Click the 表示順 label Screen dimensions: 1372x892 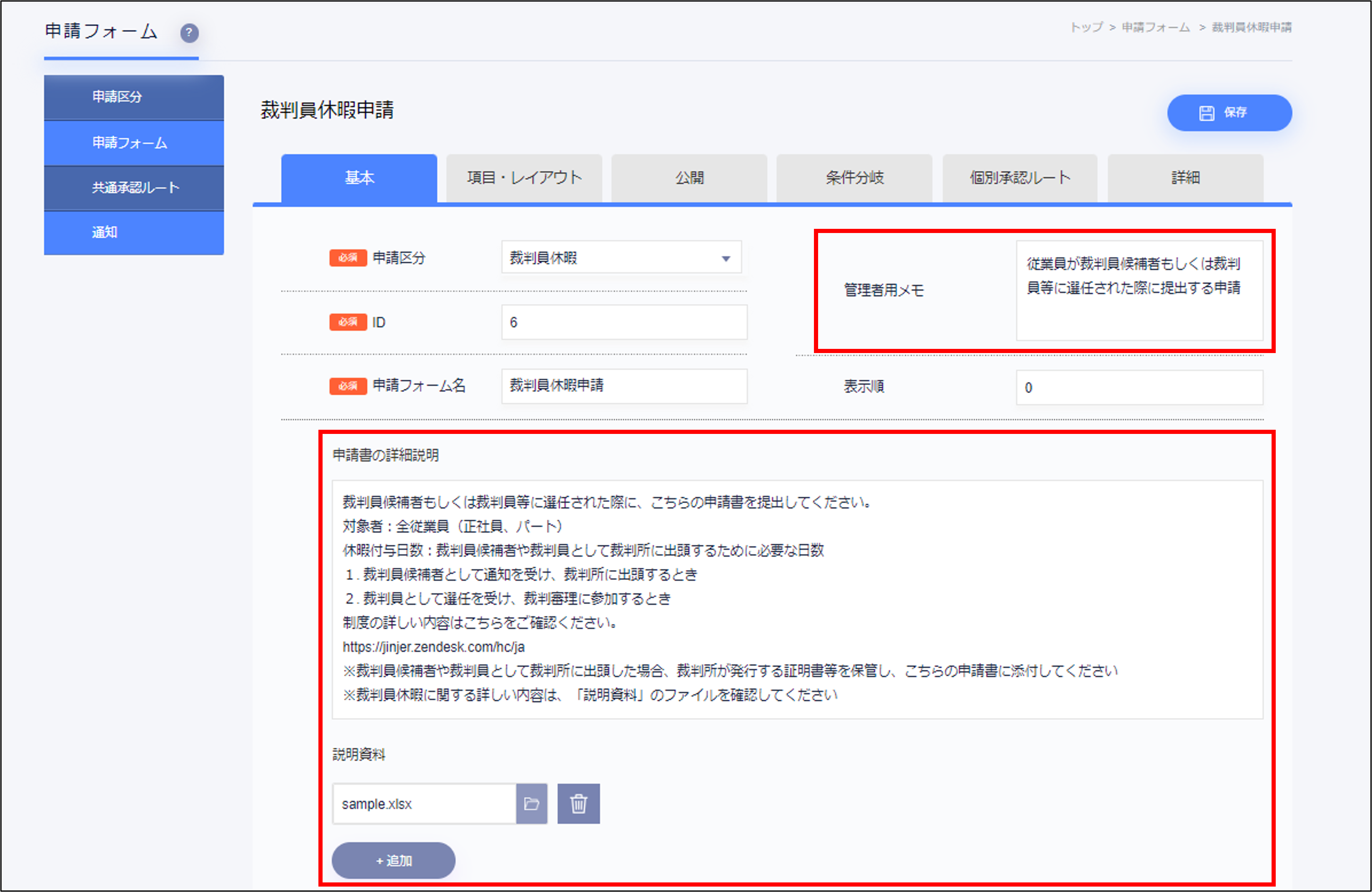tap(864, 386)
